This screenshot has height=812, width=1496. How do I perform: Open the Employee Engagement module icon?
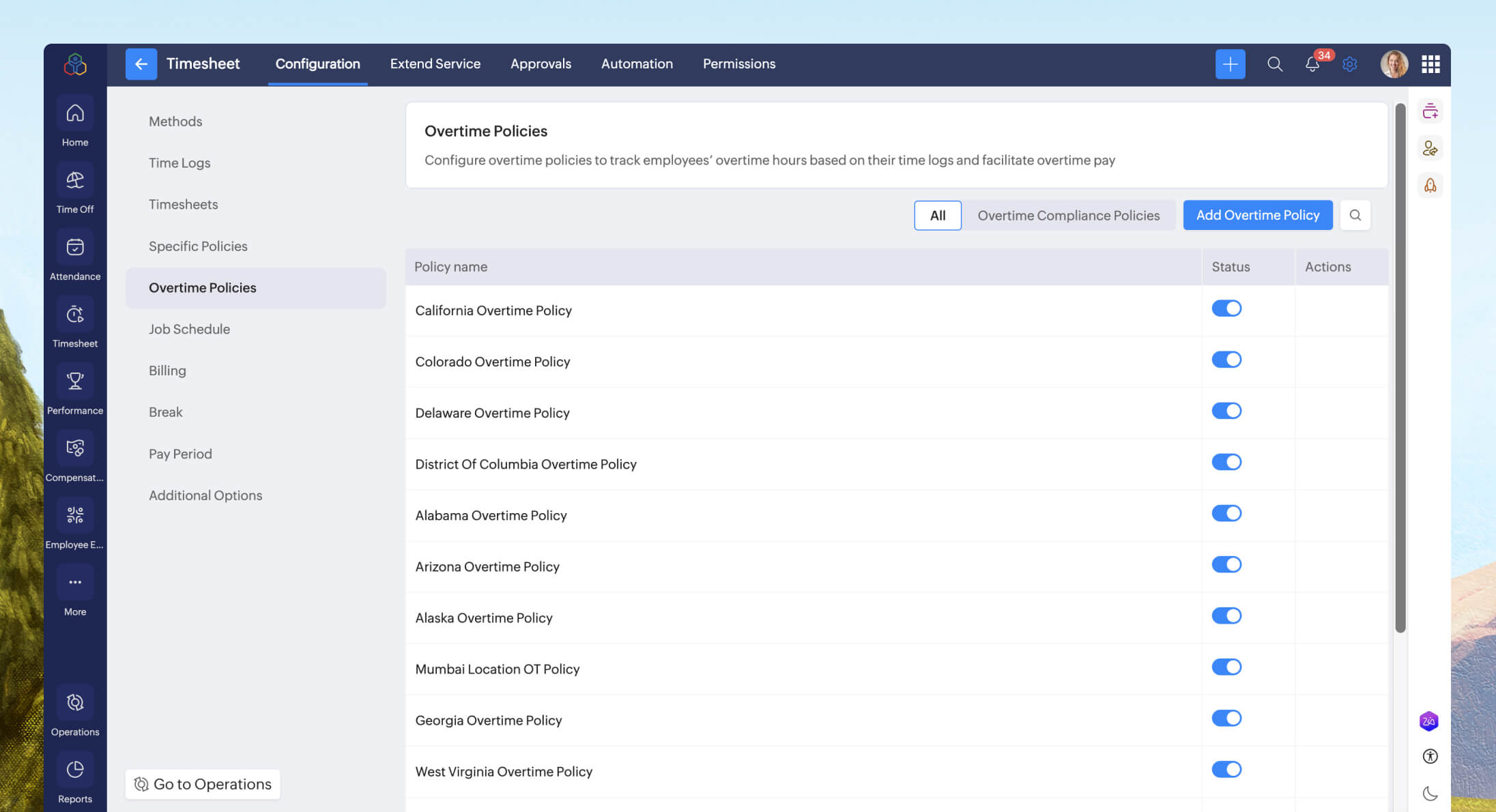click(x=75, y=514)
